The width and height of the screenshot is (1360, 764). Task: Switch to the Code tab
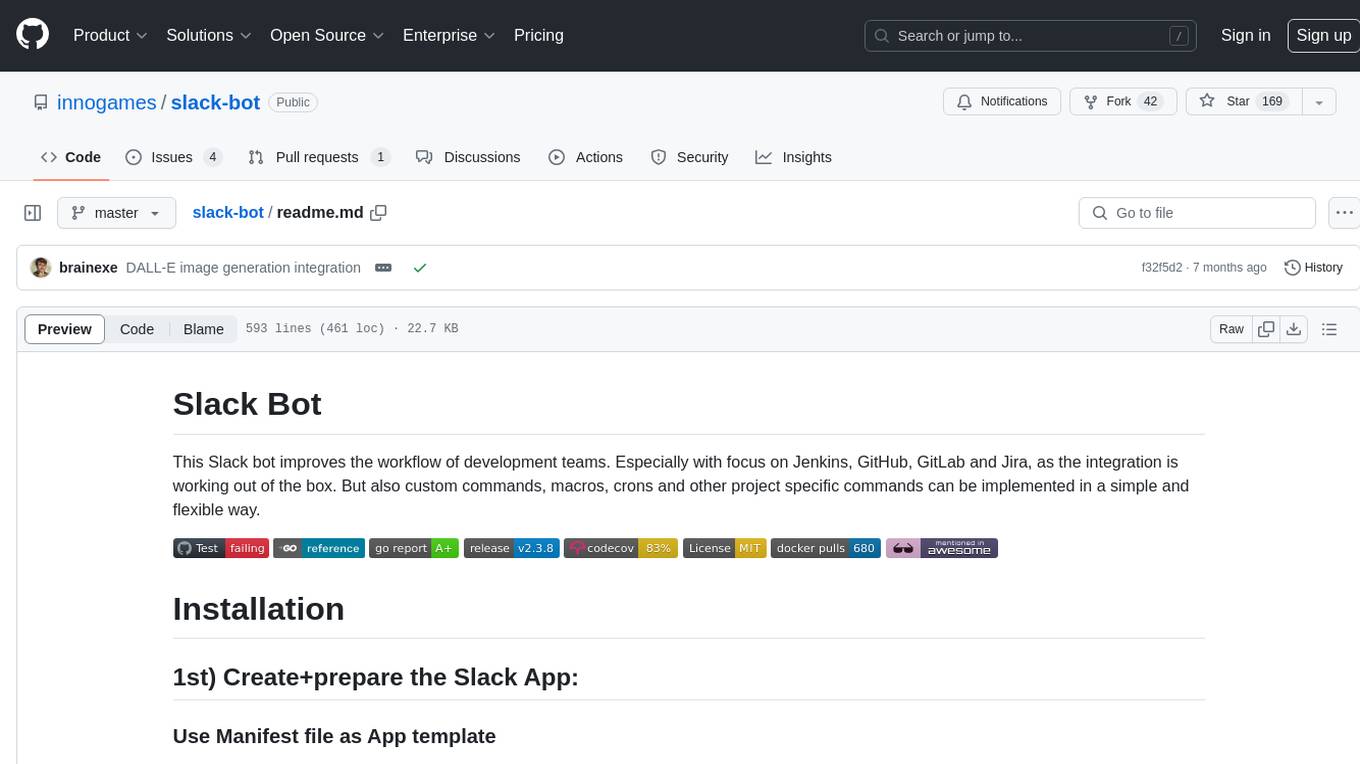point(71,157)
